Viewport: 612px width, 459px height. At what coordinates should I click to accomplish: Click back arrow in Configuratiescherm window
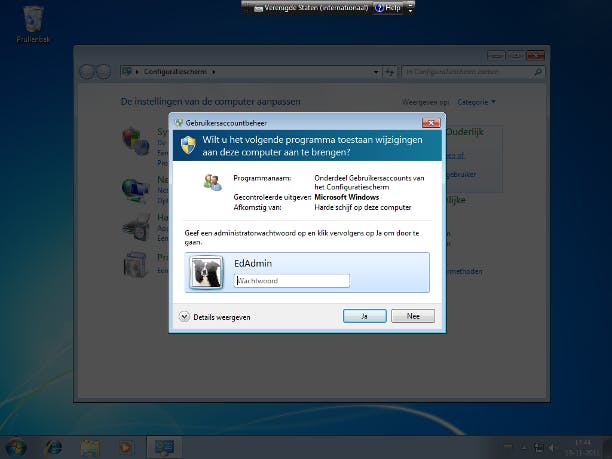point(87,72)
